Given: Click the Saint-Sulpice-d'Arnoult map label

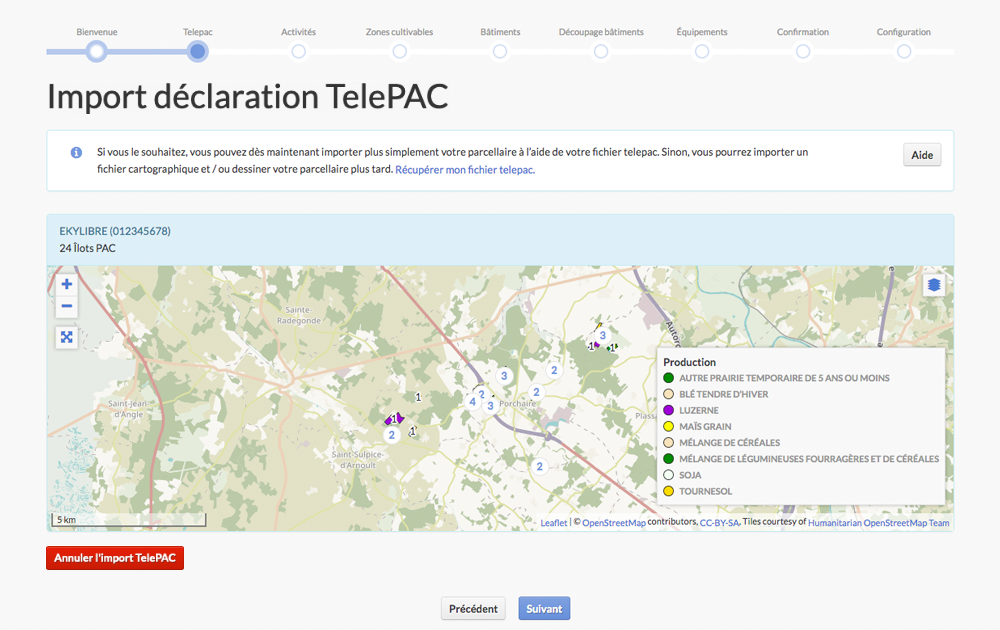Looking at the screenshot, I should click(x=357, y=460).
